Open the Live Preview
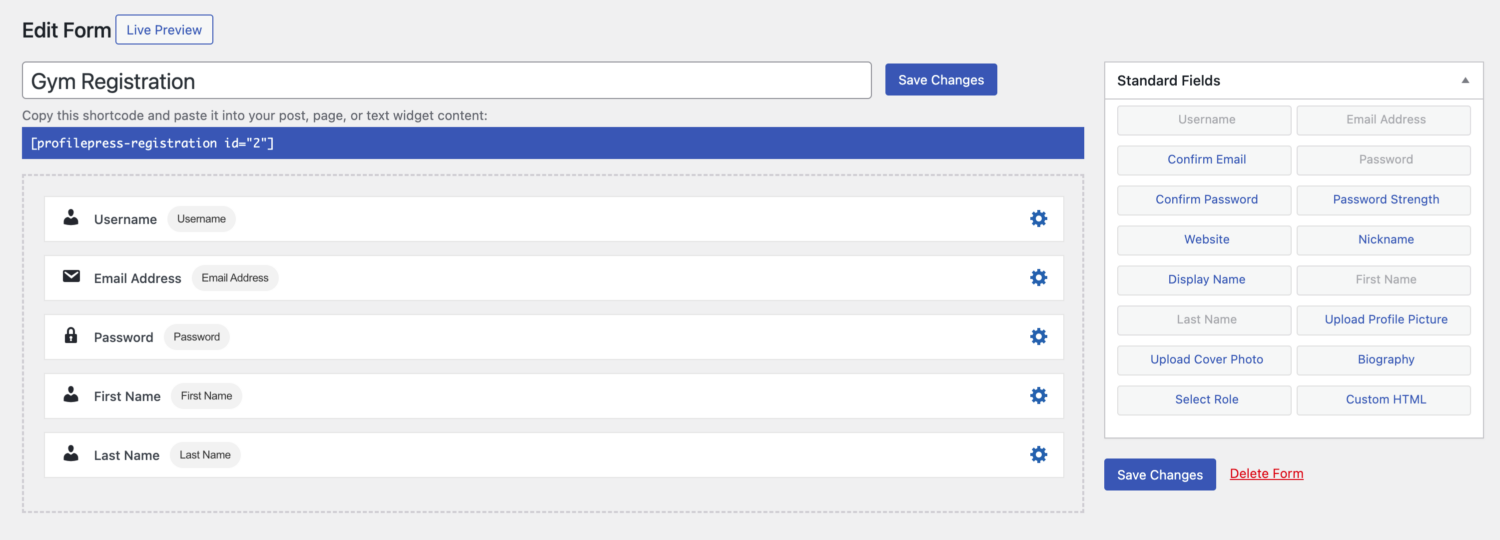This screenshot has height=540, width=1500. click(x=164, y=30)
